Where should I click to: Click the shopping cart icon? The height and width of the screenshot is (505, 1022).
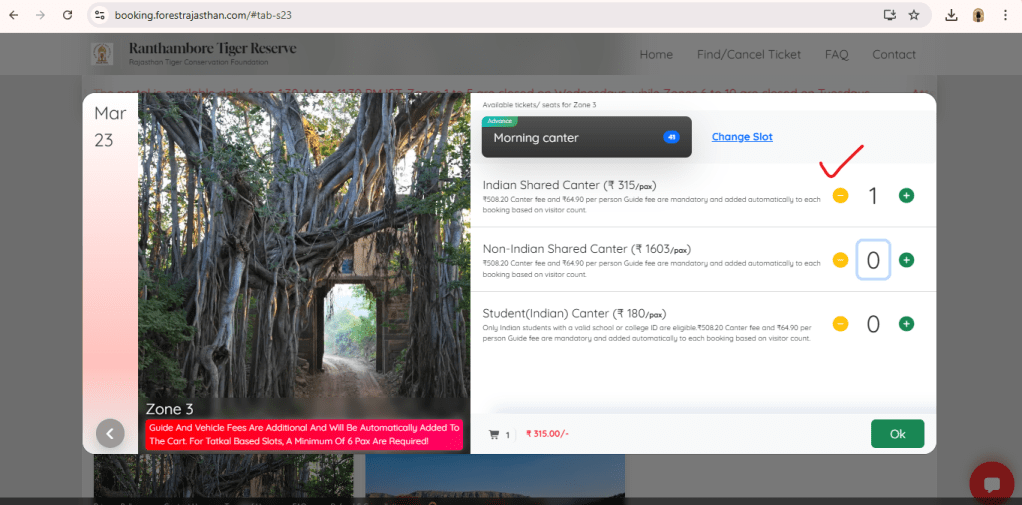click(493, 434)
